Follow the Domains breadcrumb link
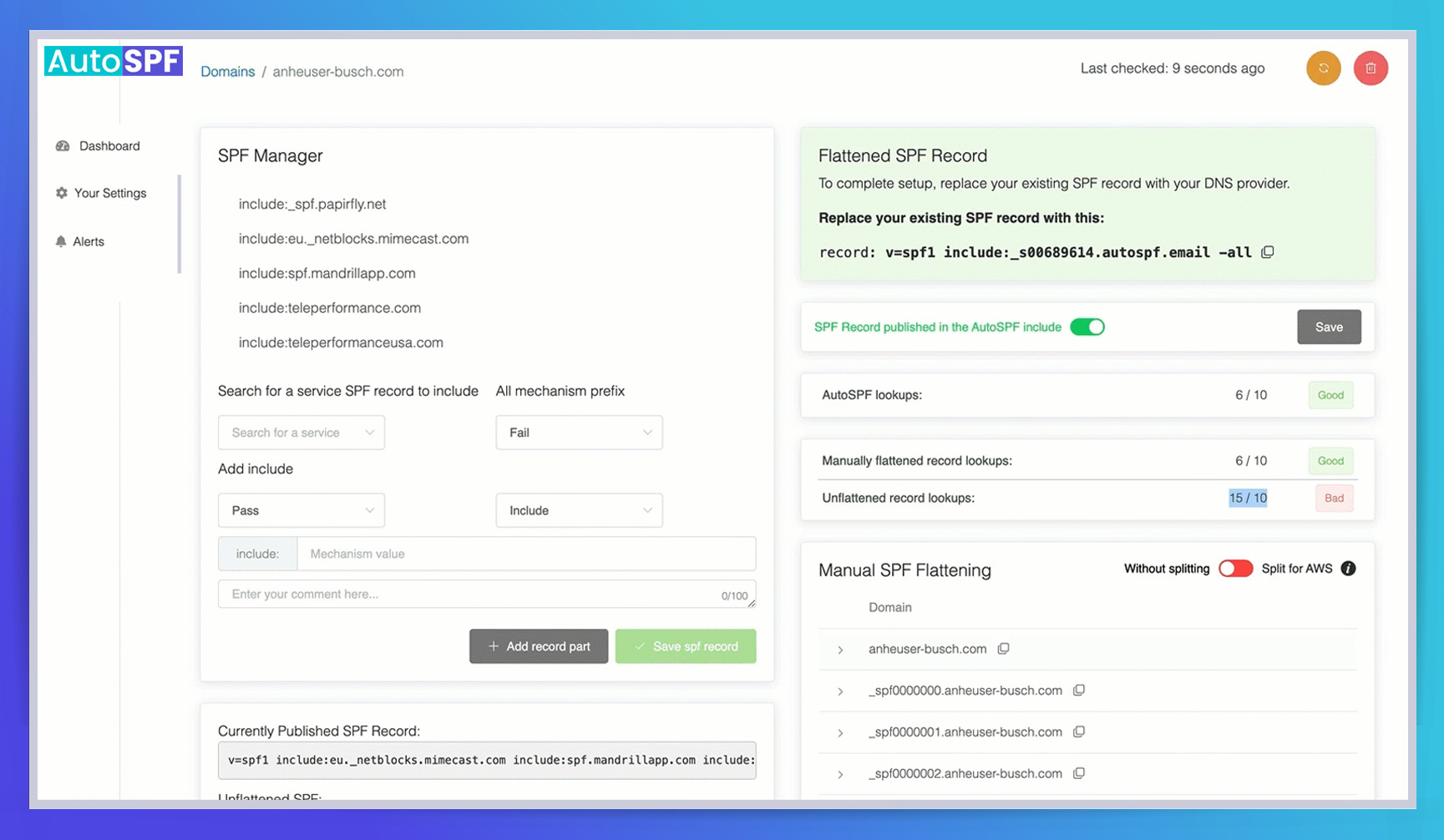The height and width of the screenshot is (840, 1444). pos(227,72)
